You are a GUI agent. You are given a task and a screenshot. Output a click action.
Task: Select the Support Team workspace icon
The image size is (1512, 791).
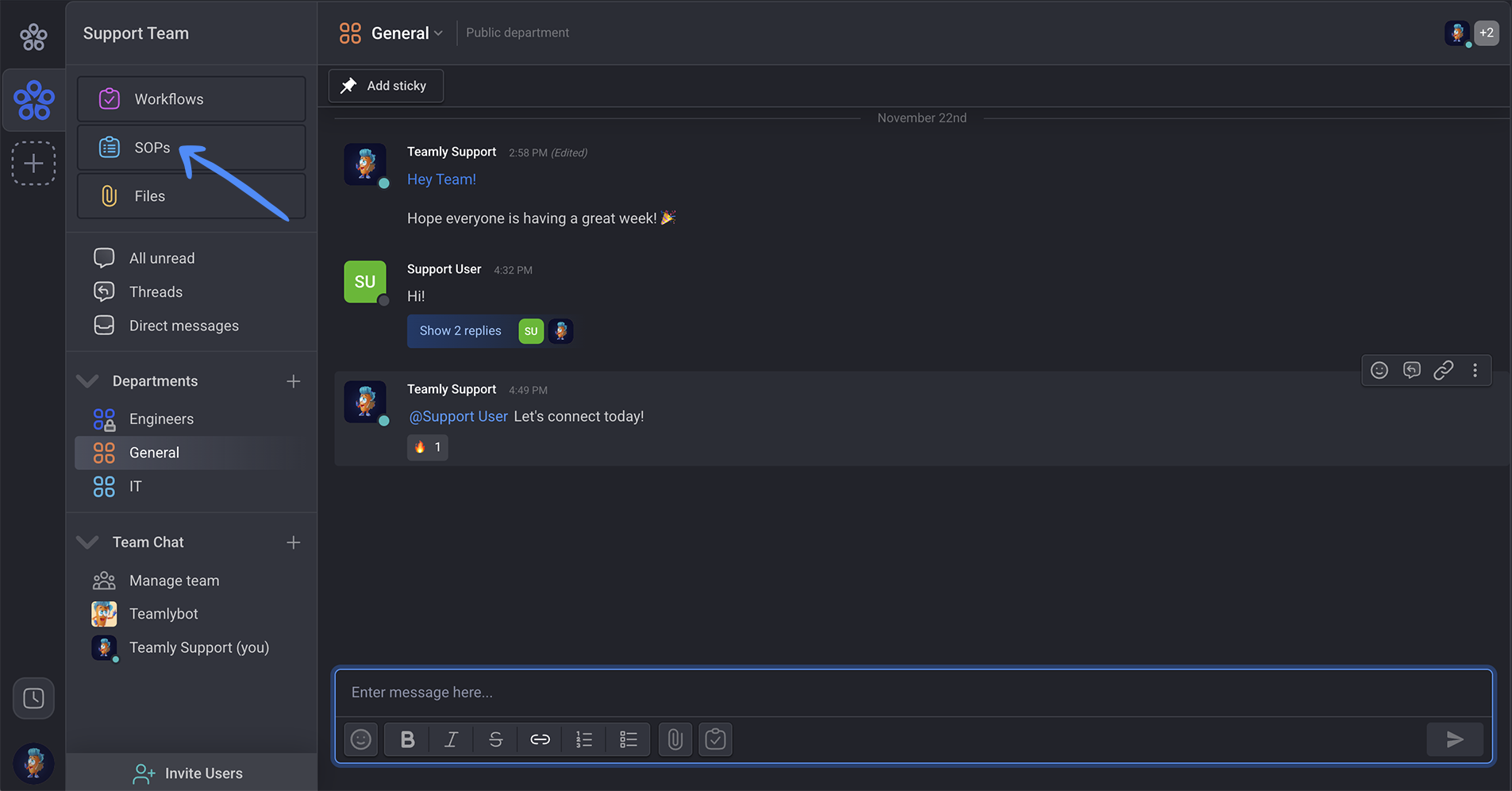click(x=34, y=100)
